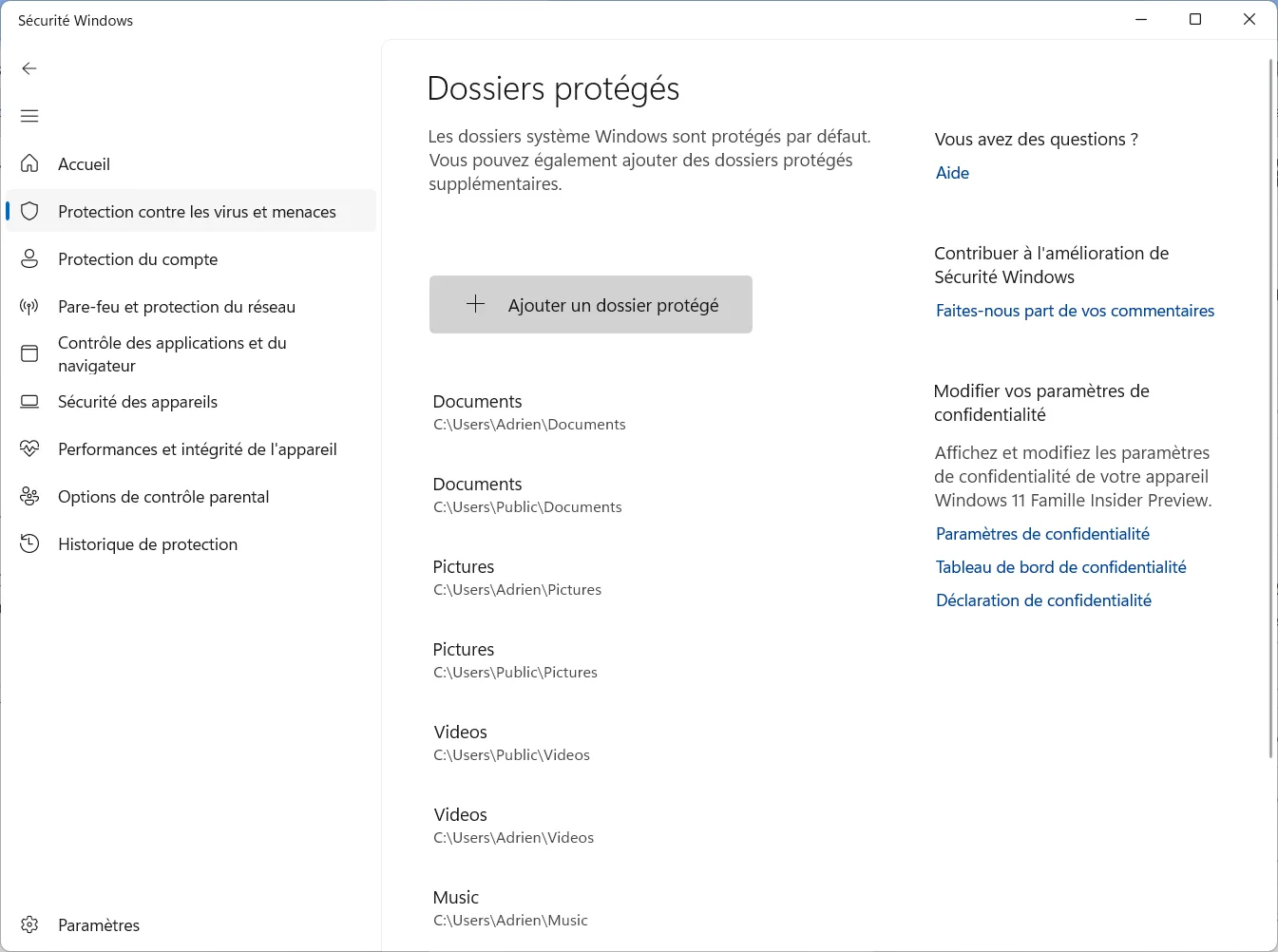Click Faites-nous part de vos commentaires
The image size is (1278, 952).
(x=1075, y=311)
